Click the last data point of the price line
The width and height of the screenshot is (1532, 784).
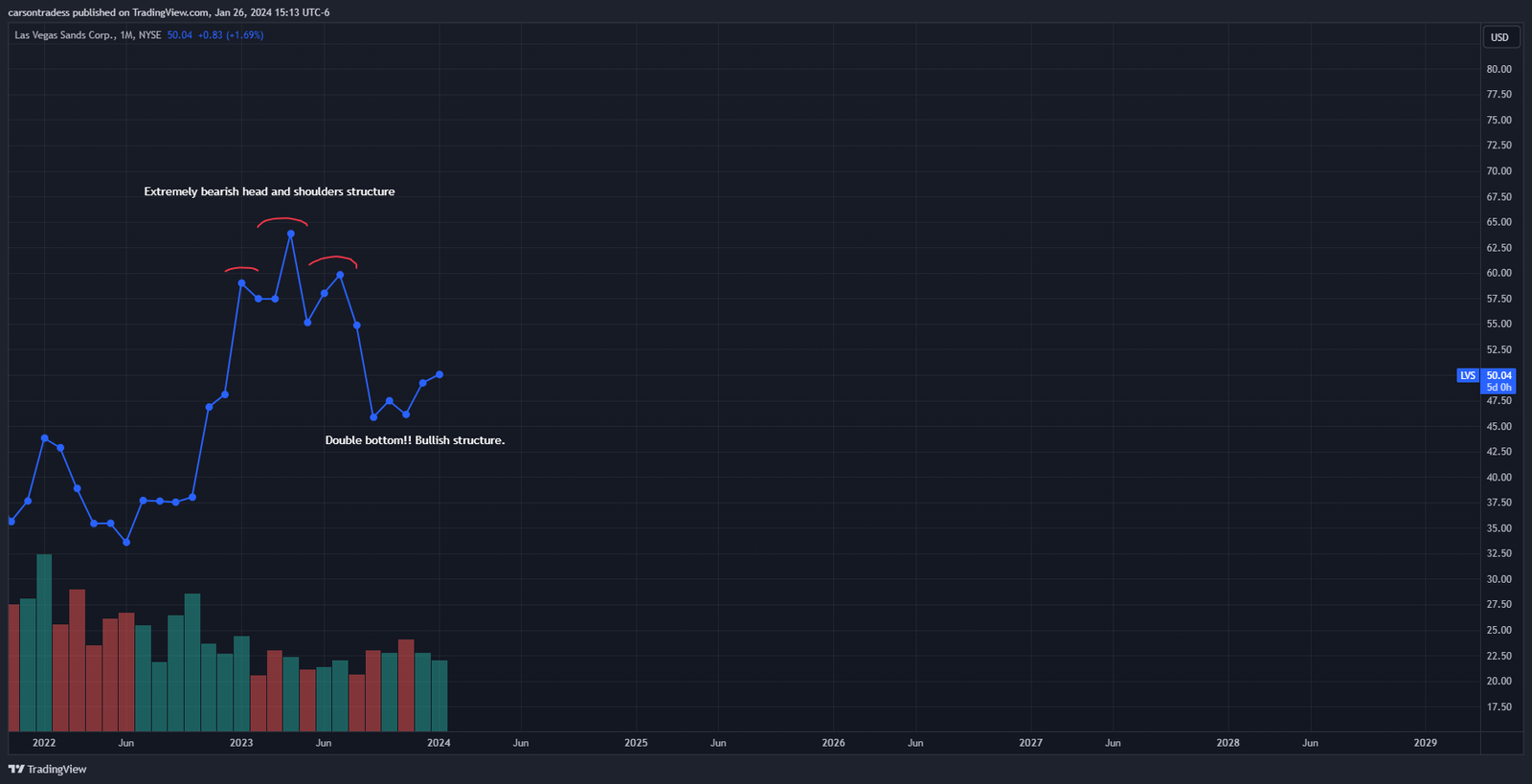[x=439, y=374]
